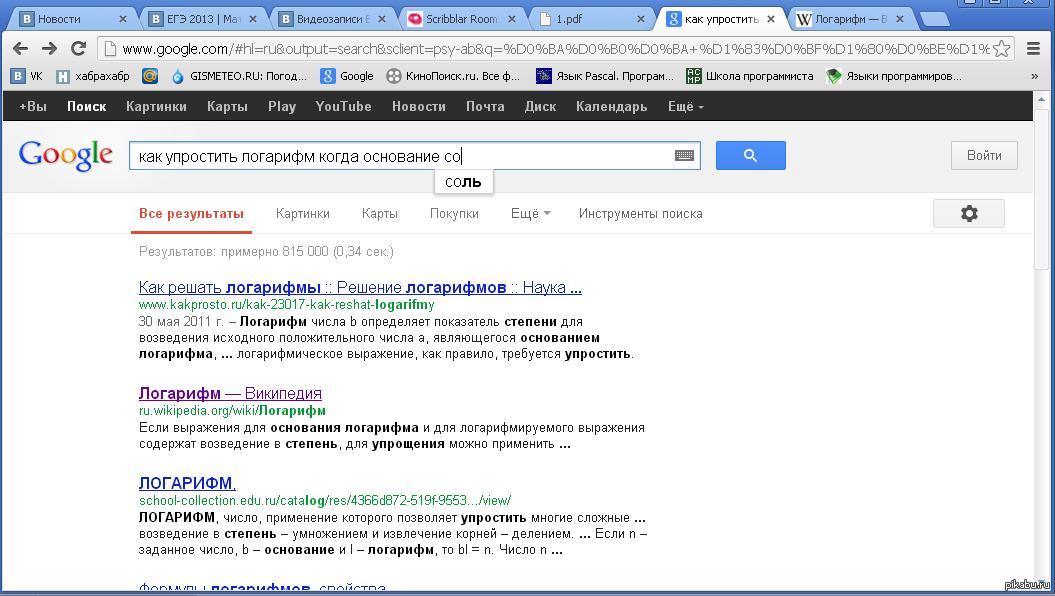Open the Язык Pascal bookmark
This screenshot has width=1055, height=596.
pos(605,76)
